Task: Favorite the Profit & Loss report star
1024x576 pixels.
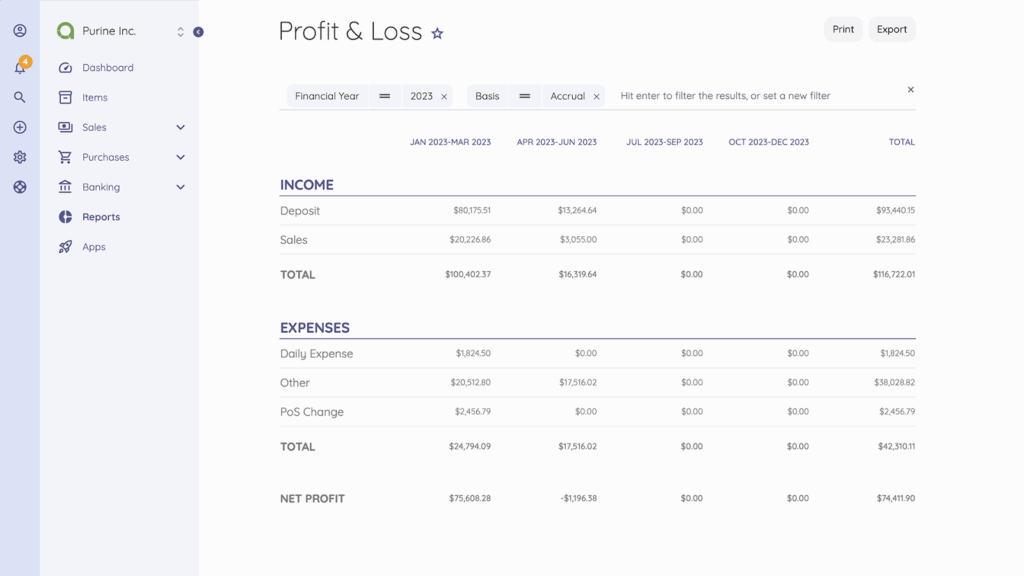Action: [437, 33]
